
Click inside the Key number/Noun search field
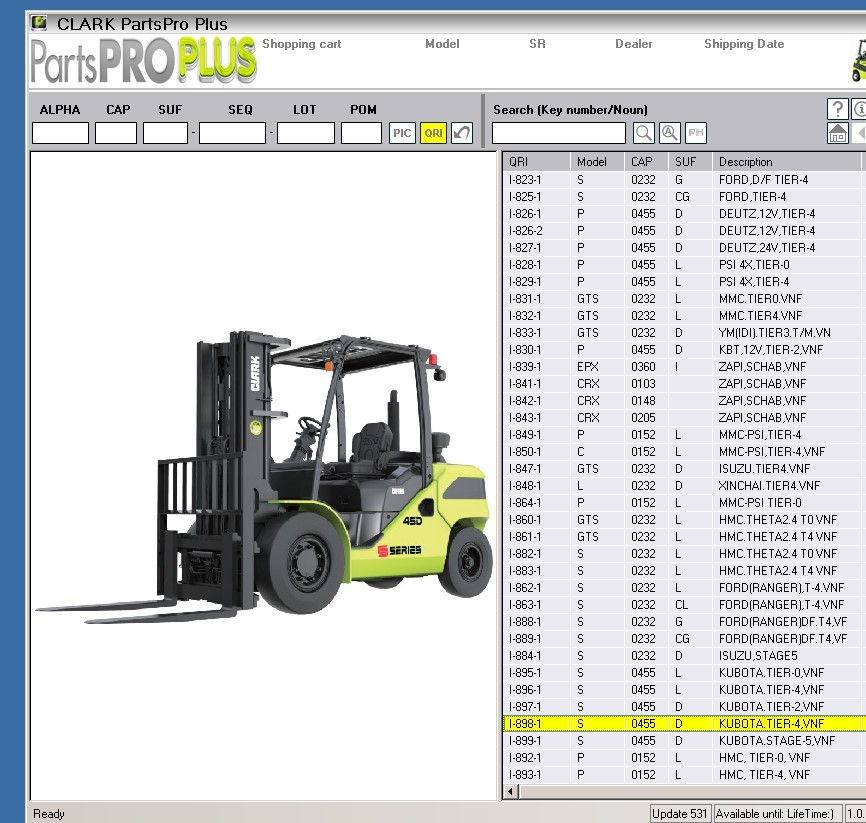pyautogui.click(x=558, y=132)
